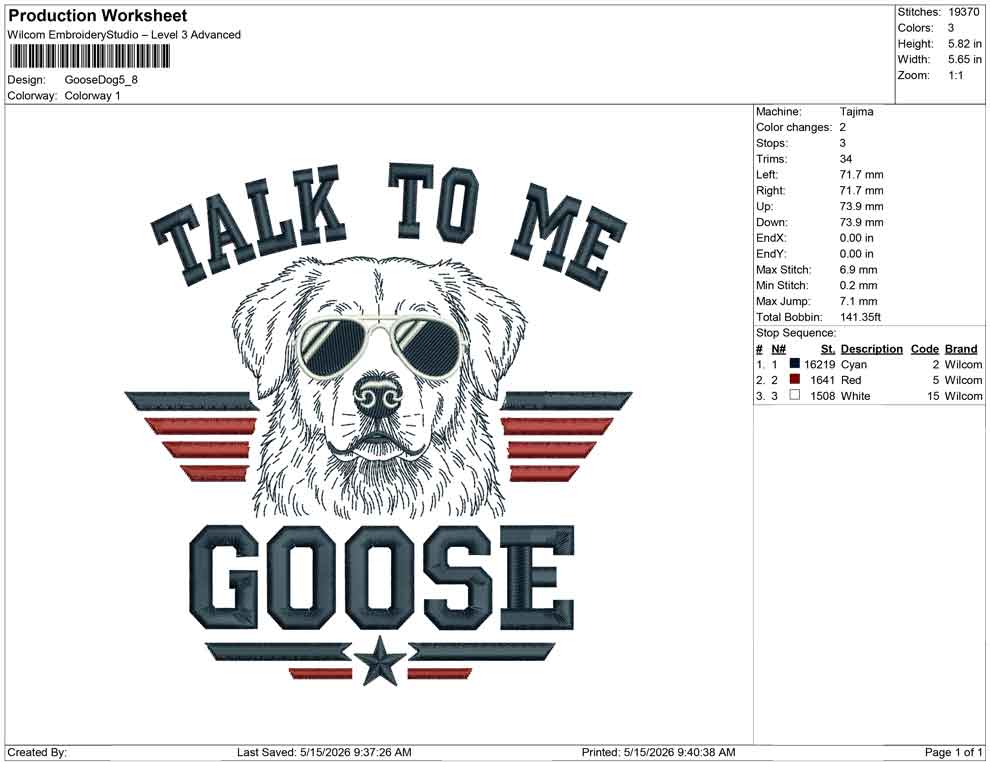
Task: Click the 'Right:' label
Action: point(770,191)
